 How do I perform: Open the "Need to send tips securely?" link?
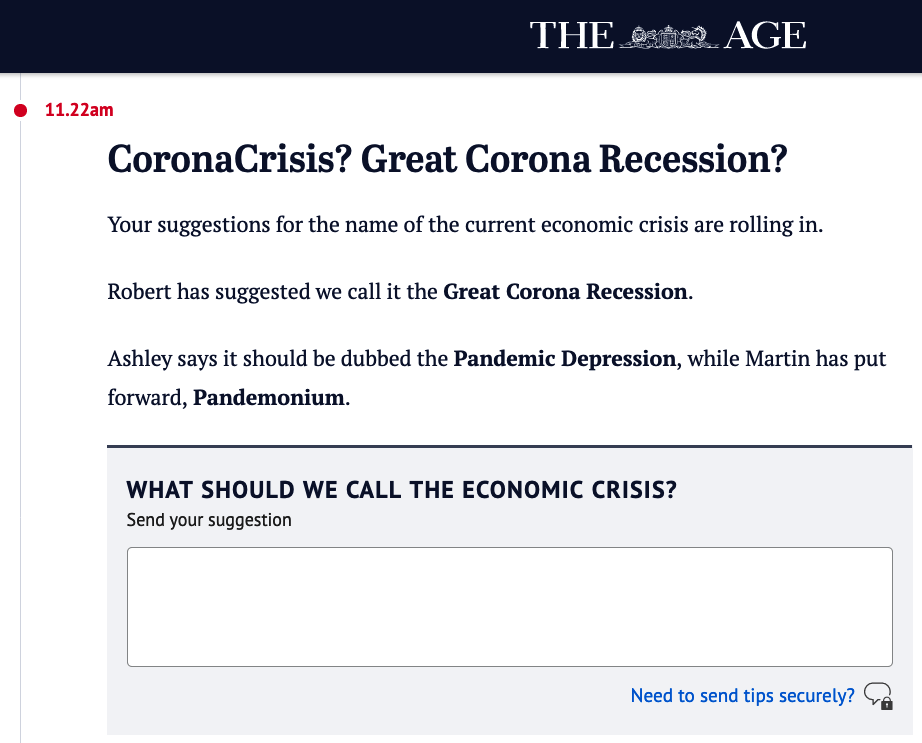click(x=742, y=695)
